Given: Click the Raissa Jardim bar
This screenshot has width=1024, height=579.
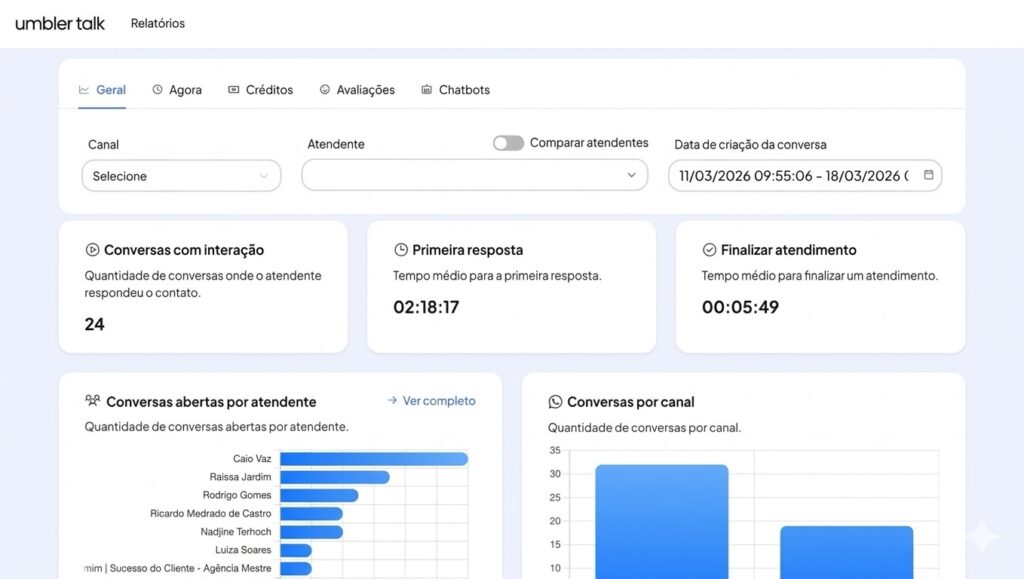Looking at the screenshot, I should coord(335,477).
